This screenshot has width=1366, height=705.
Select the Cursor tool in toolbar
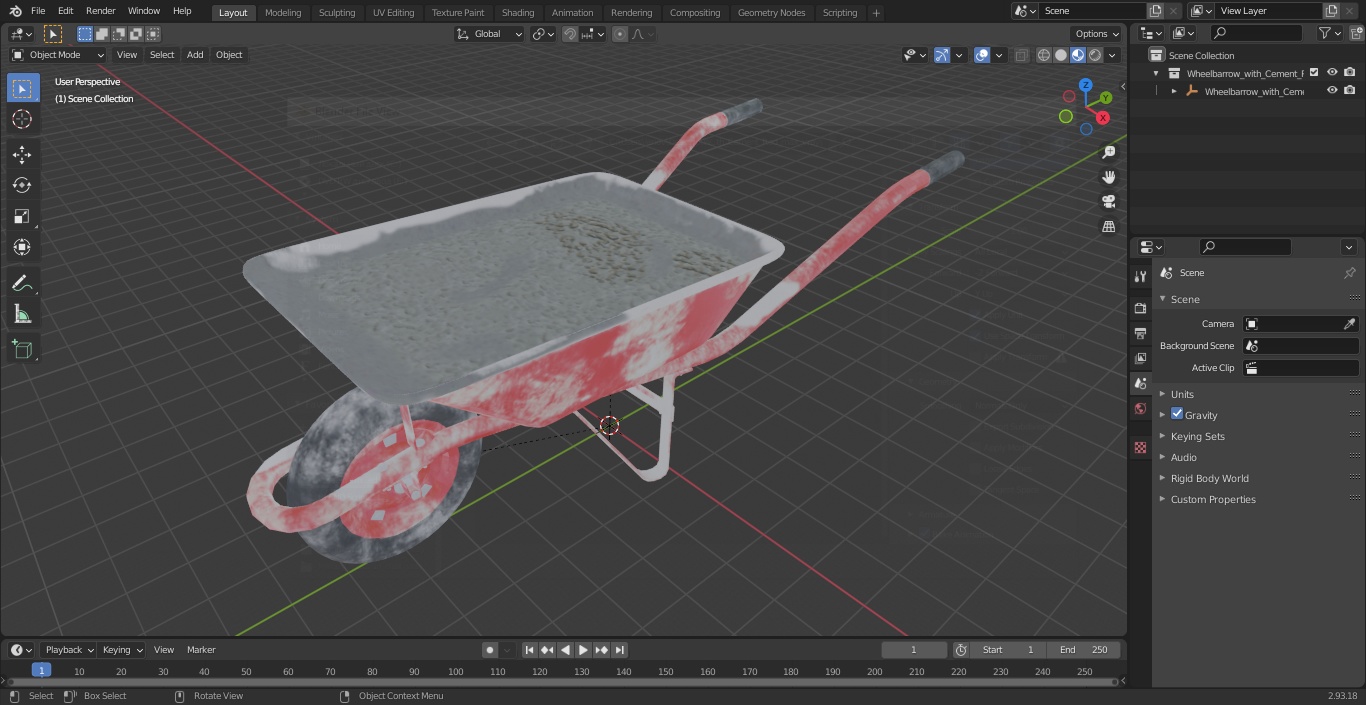tap(22, 119)
